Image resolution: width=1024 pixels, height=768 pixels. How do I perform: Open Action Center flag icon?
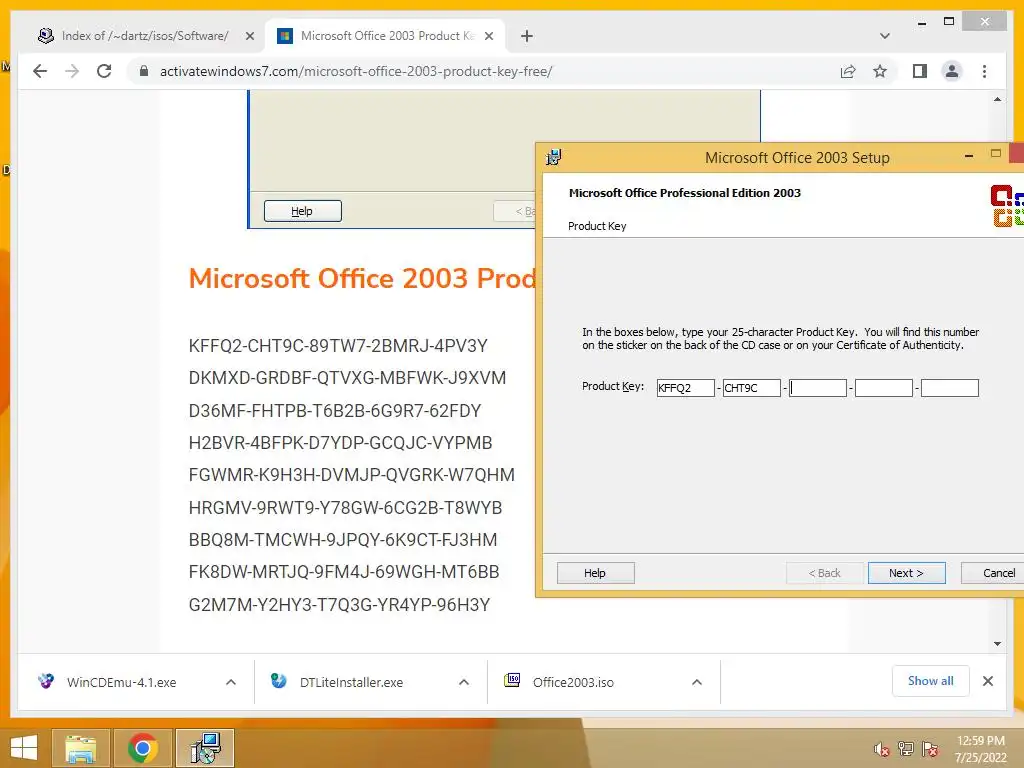pos(930,749)
